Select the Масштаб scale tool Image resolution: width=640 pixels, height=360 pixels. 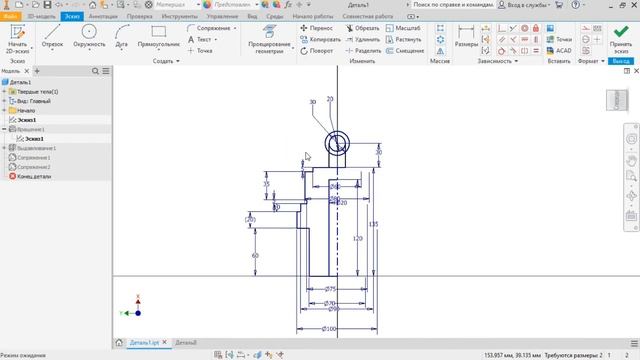(403, 28)
